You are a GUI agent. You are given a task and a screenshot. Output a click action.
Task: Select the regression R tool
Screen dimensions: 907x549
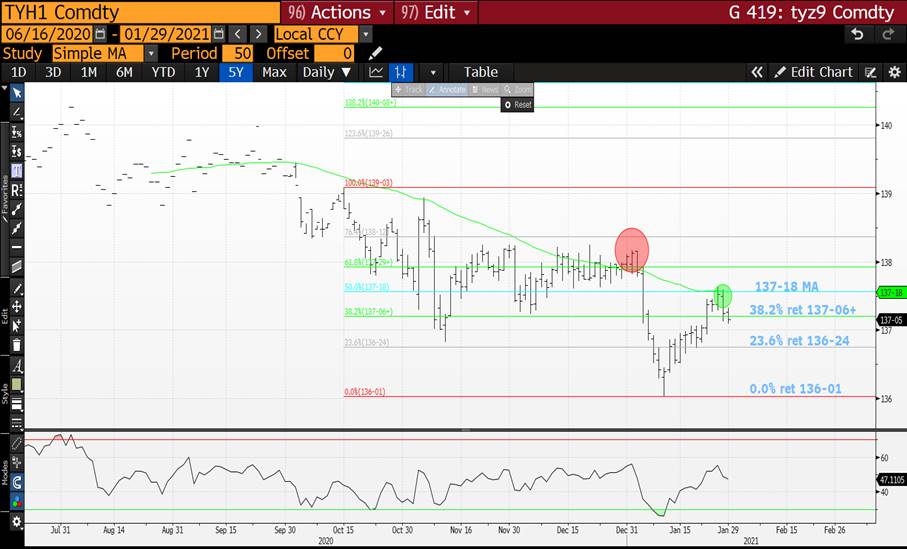[17, 190]
